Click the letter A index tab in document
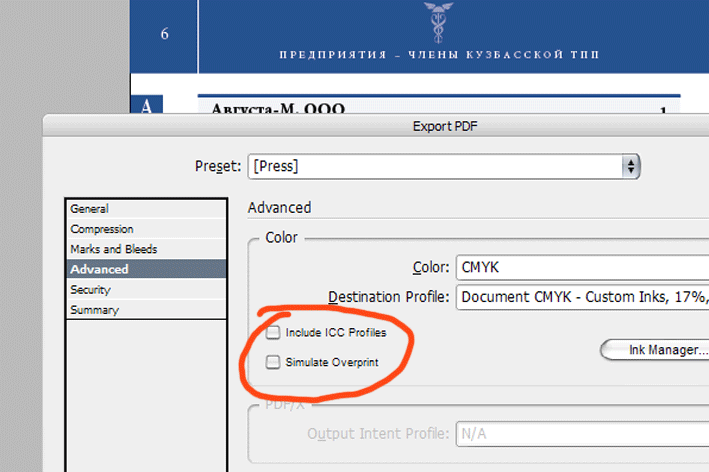This screenshot has width=709, height=472. [x=146, y=105]
